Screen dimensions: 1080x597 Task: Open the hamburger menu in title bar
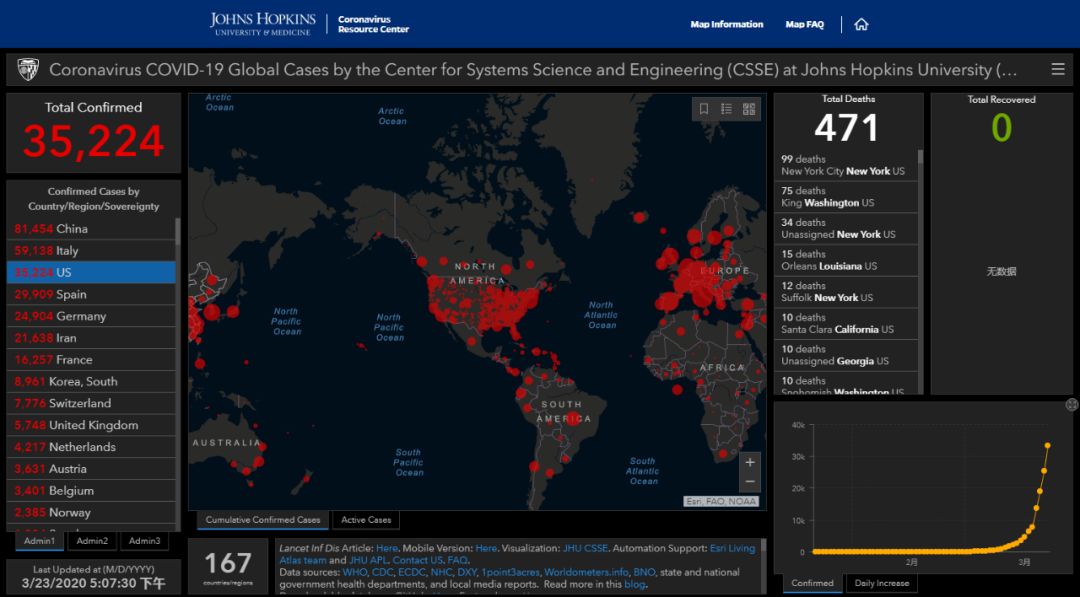point(1058,69)
